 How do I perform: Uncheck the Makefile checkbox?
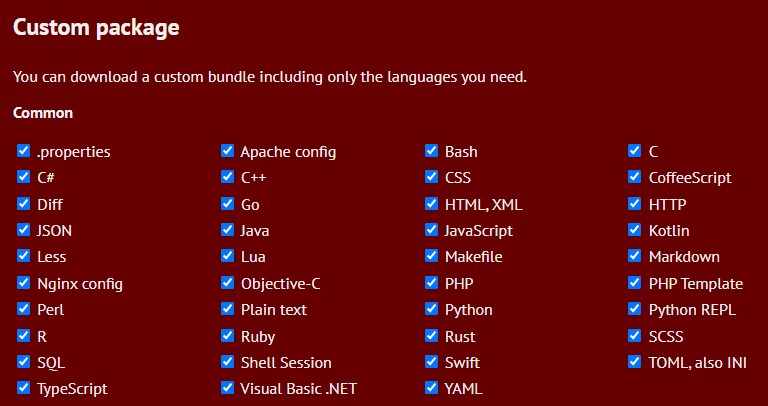(x=431, y=256)
